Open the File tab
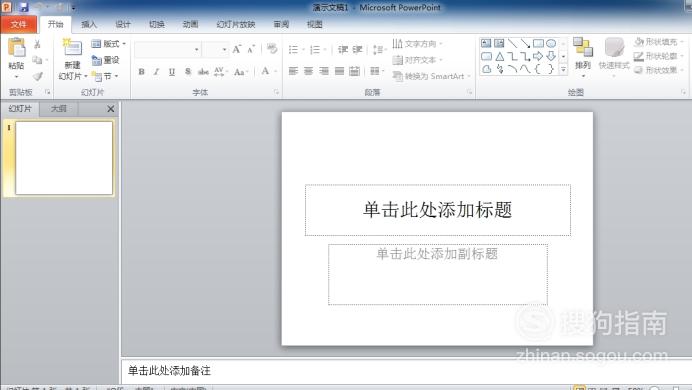692x390 pixels. (x=19, y=24)
